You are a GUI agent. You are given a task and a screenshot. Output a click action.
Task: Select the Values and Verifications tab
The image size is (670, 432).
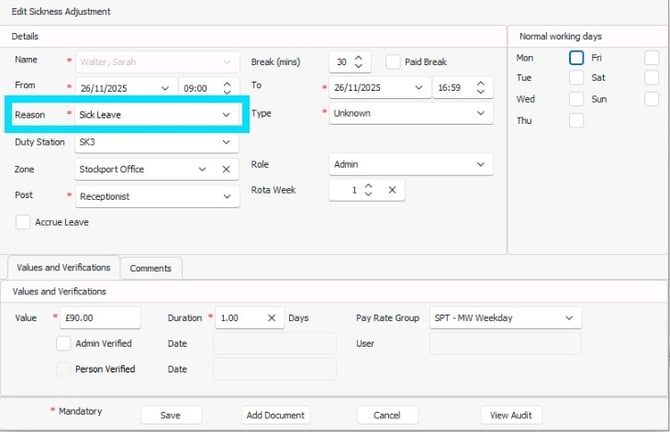click(x=63, y=268)
